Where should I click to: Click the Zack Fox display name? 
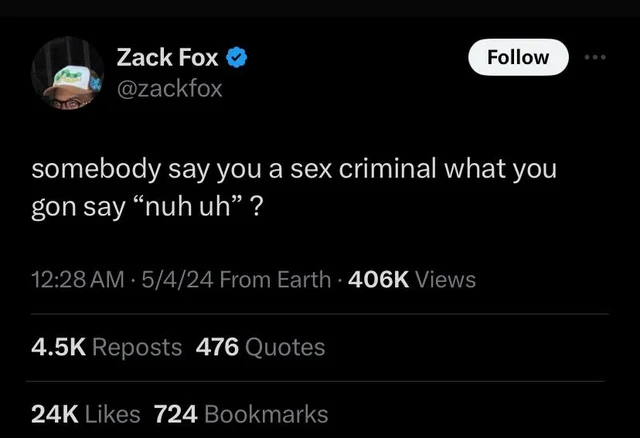click(x=167, y=58)
